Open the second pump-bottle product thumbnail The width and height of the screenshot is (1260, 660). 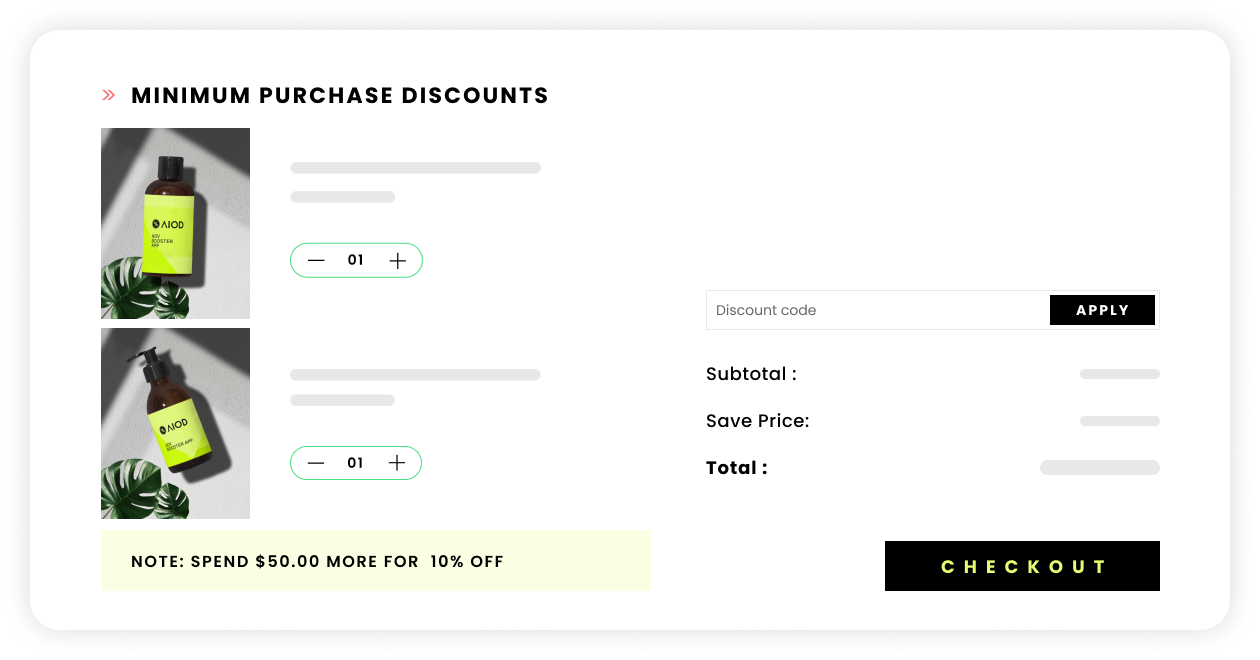click(175, 423)
